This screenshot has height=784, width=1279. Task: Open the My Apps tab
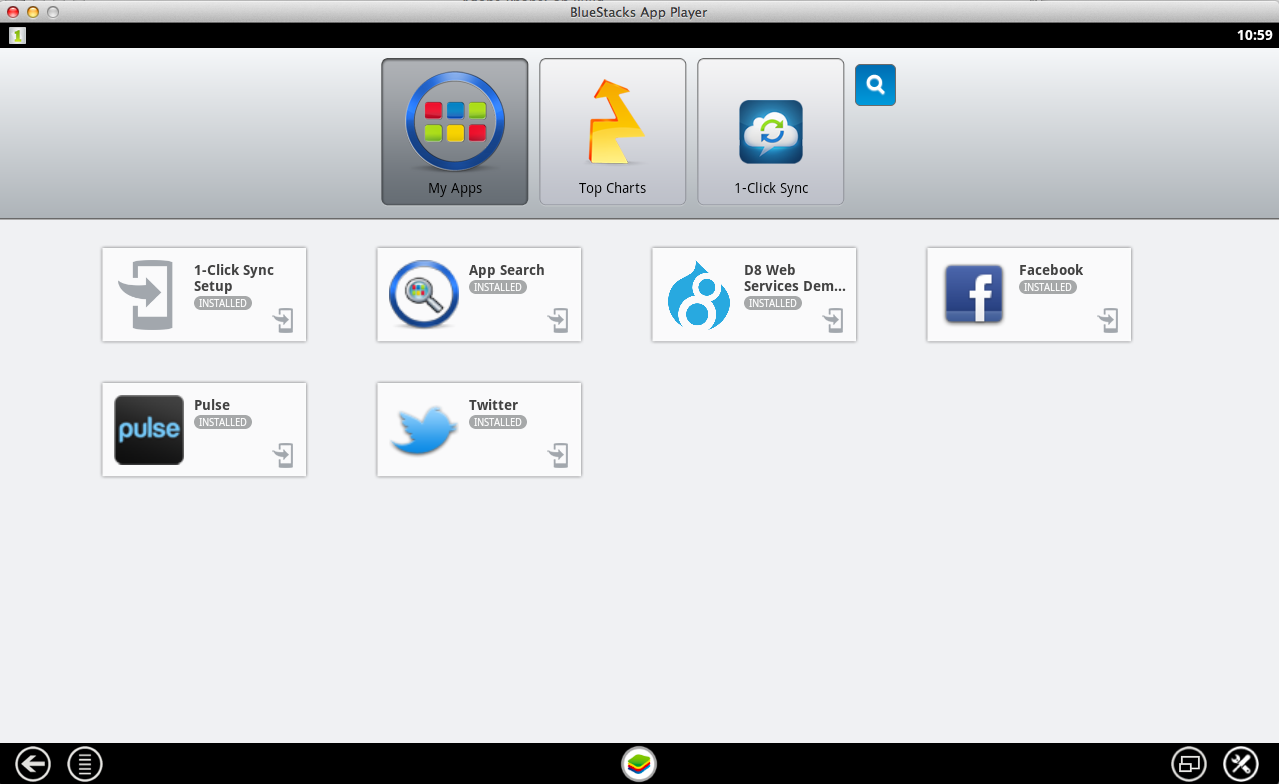(x=454, y=131)
